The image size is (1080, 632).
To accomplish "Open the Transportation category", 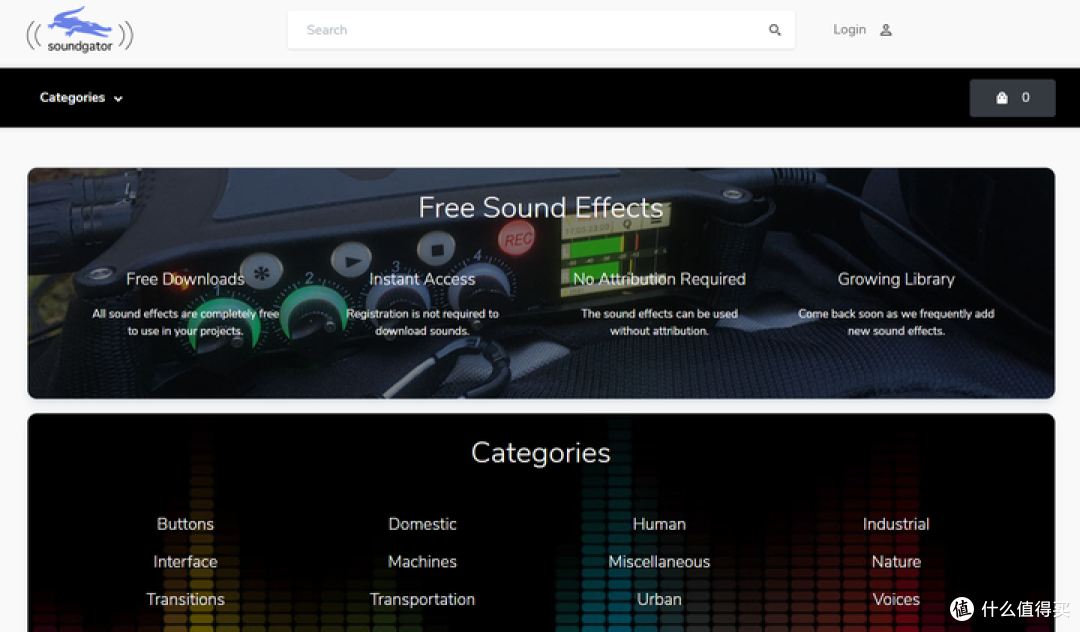I will 422,600.
